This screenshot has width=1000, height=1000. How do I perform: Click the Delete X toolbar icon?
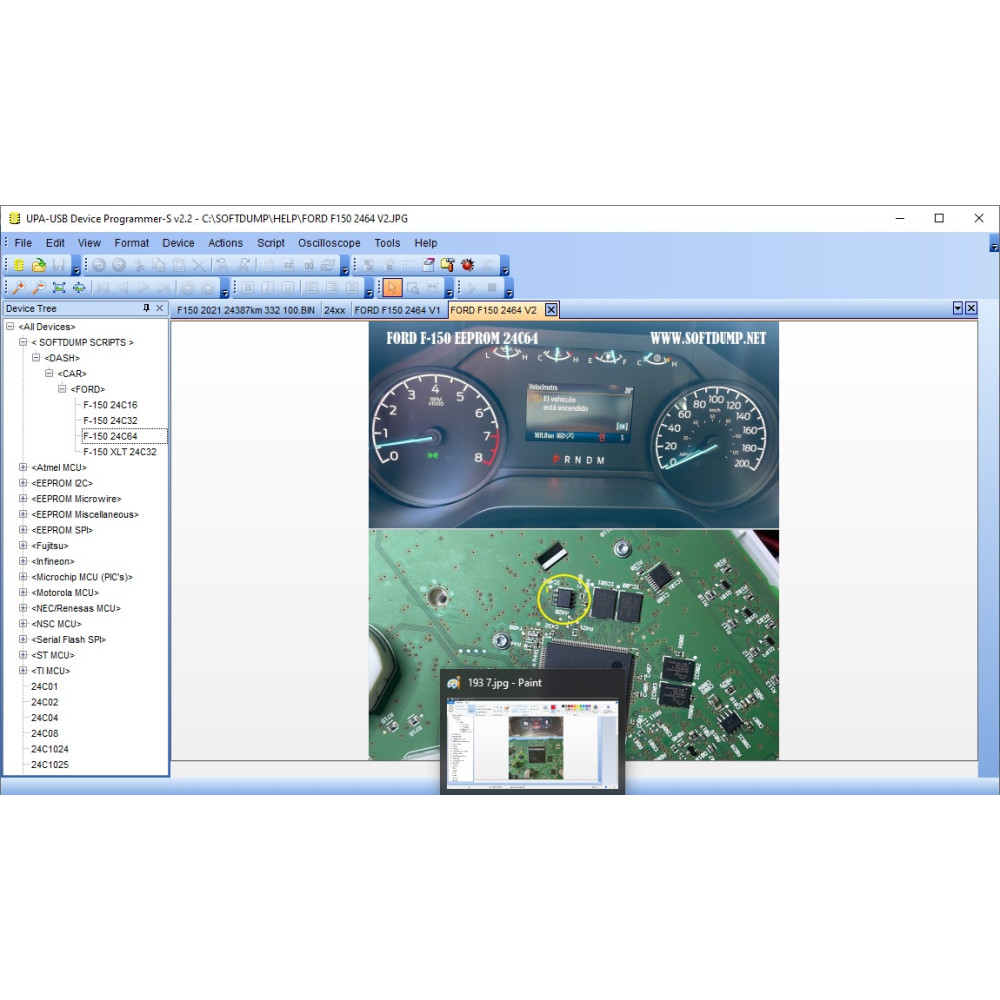coord(199,265)
